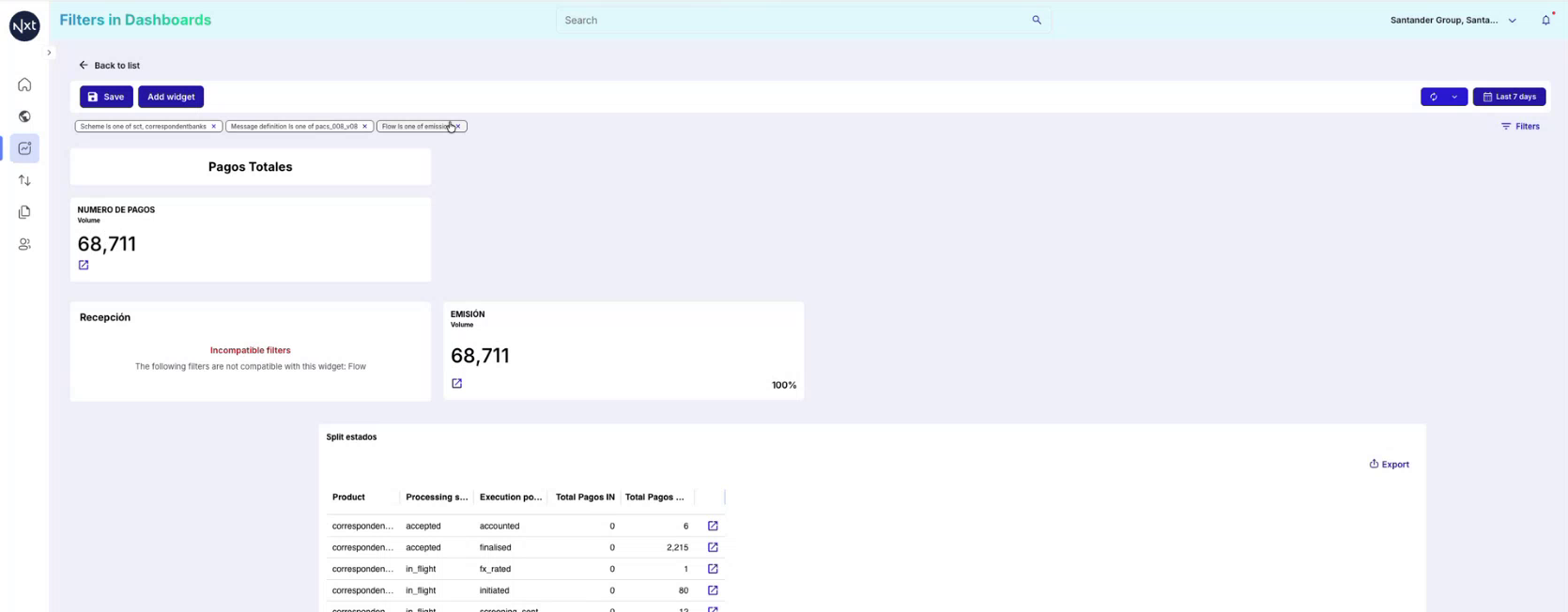Click the Message definition filter chip text
Screen dimensions: 1568x612
click(294, 126)
